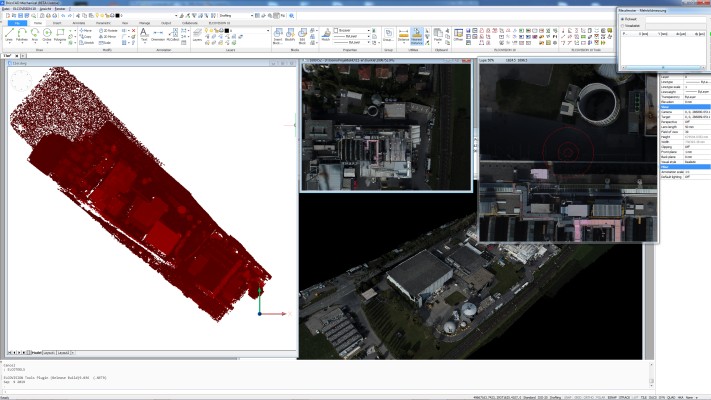Screen dimensions: 711x400
Task: Open the Layers manager icon
Action: click(x=197, y=34)
